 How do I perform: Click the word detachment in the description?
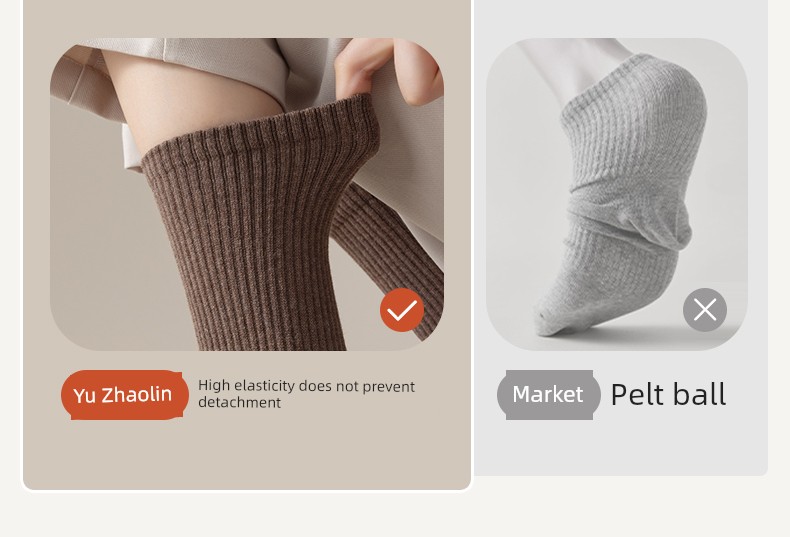click(240, 402)
